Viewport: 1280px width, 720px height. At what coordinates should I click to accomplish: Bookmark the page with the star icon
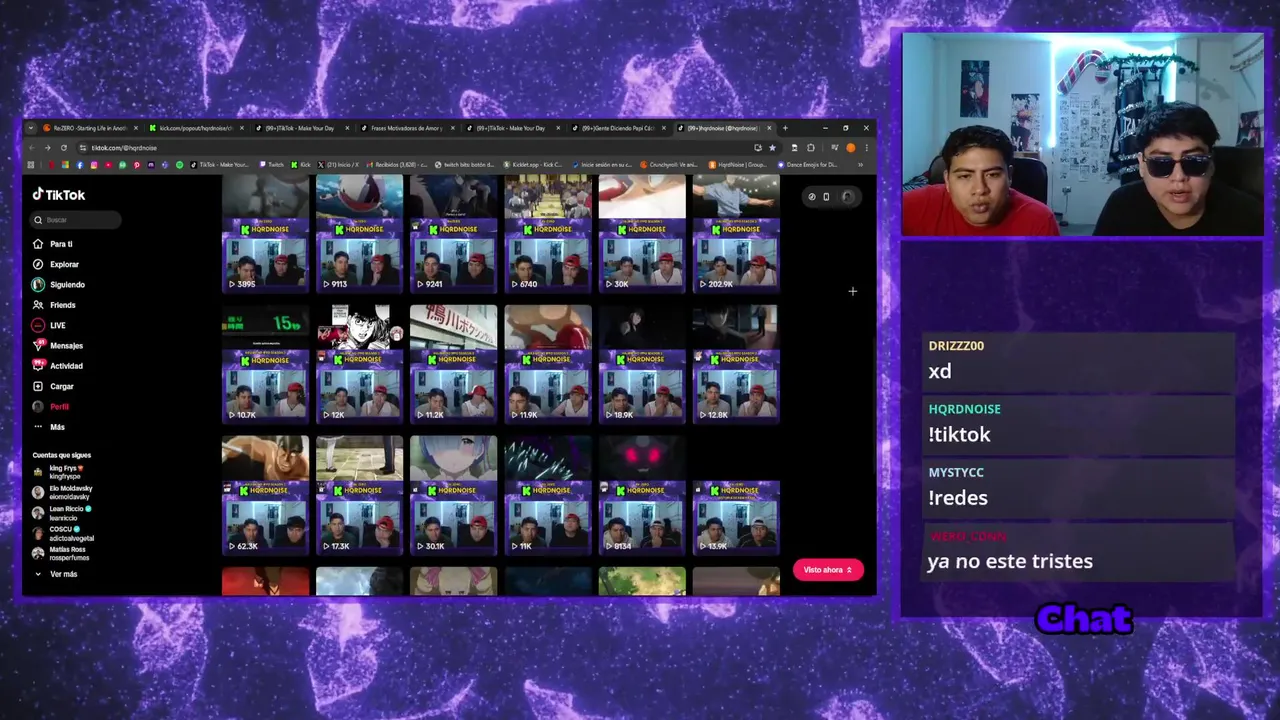tap(771, 148)
